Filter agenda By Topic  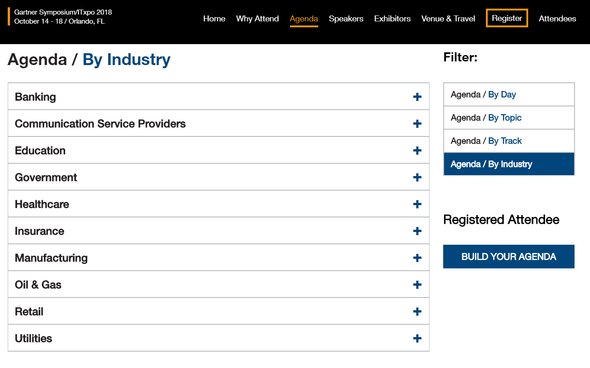[x=509, y=118]
